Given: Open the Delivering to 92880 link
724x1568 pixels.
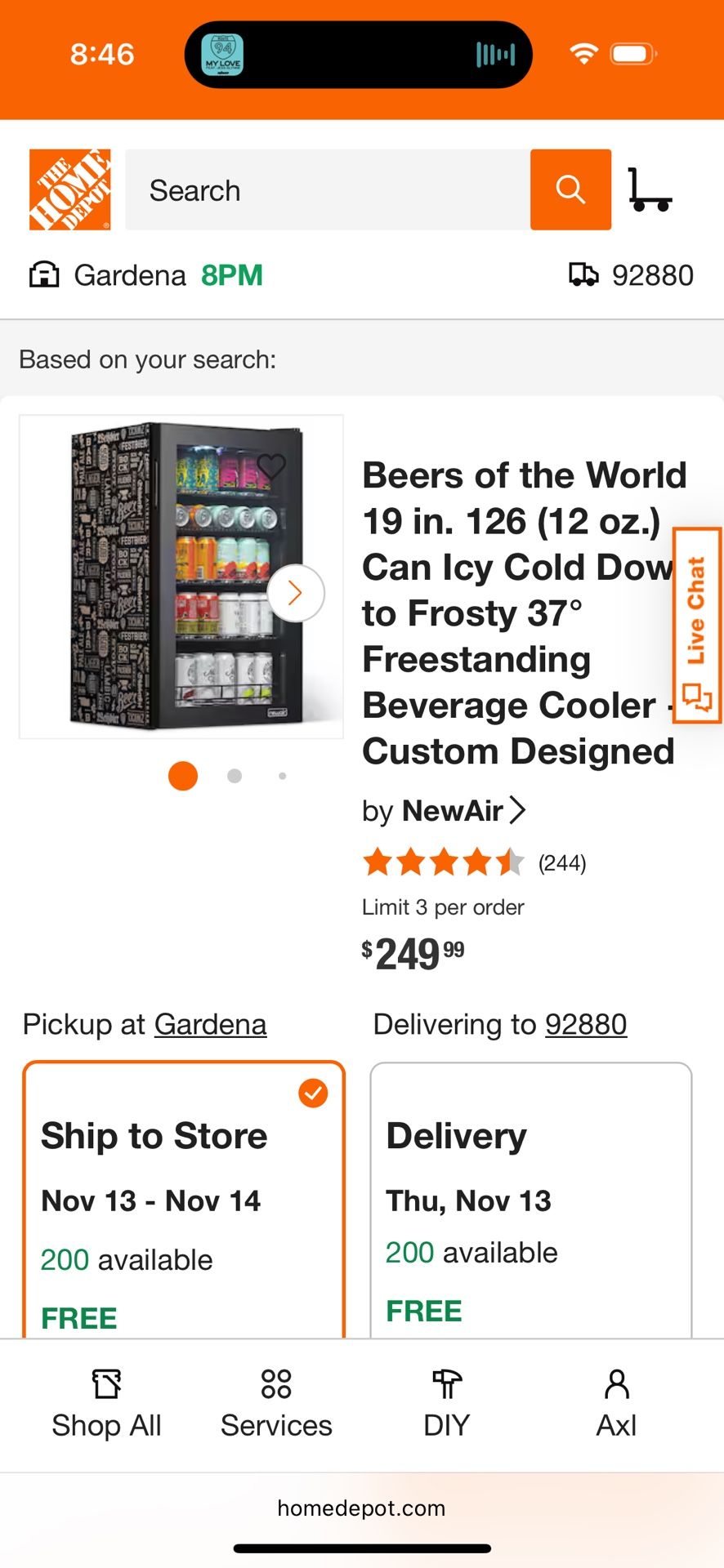Looking at the screenshot, I should click(x=586, y=1023).
